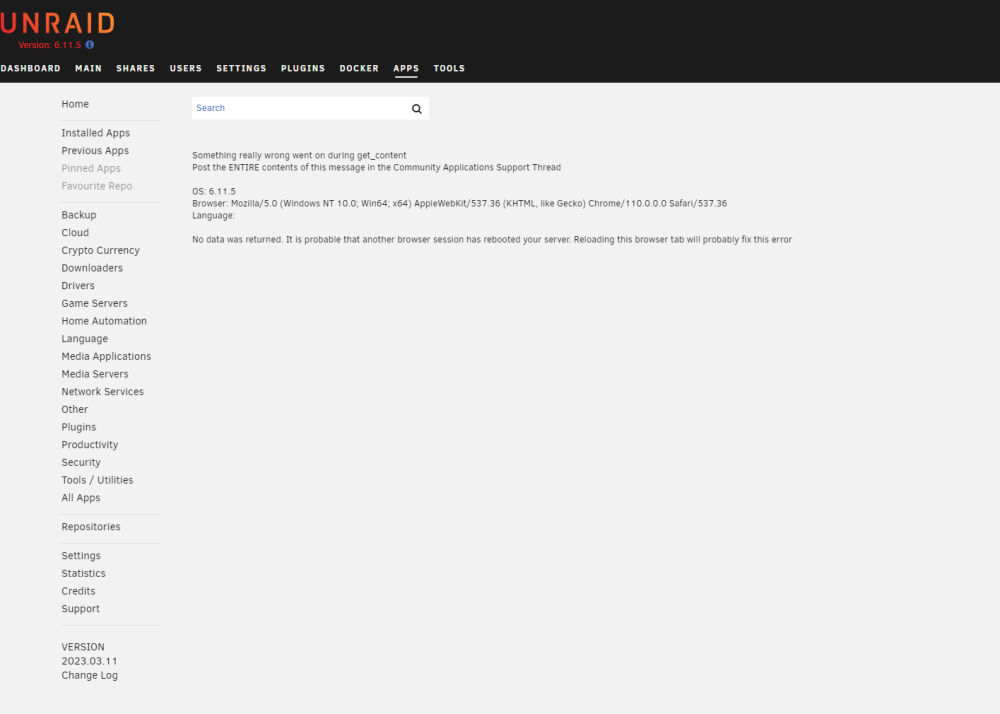1000x714 pixels.
Task: Click the search magnifier icon
Action: [416, 109]
